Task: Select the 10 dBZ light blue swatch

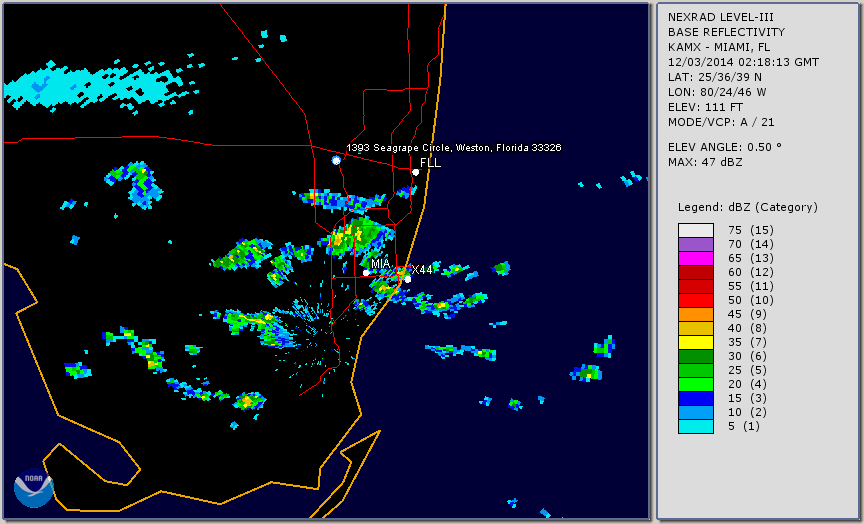Action: click(695, 412)
